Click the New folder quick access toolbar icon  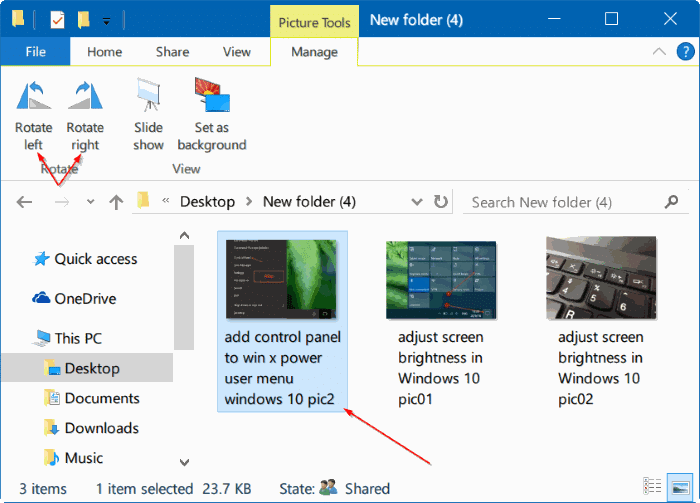(x=83, y=20)
